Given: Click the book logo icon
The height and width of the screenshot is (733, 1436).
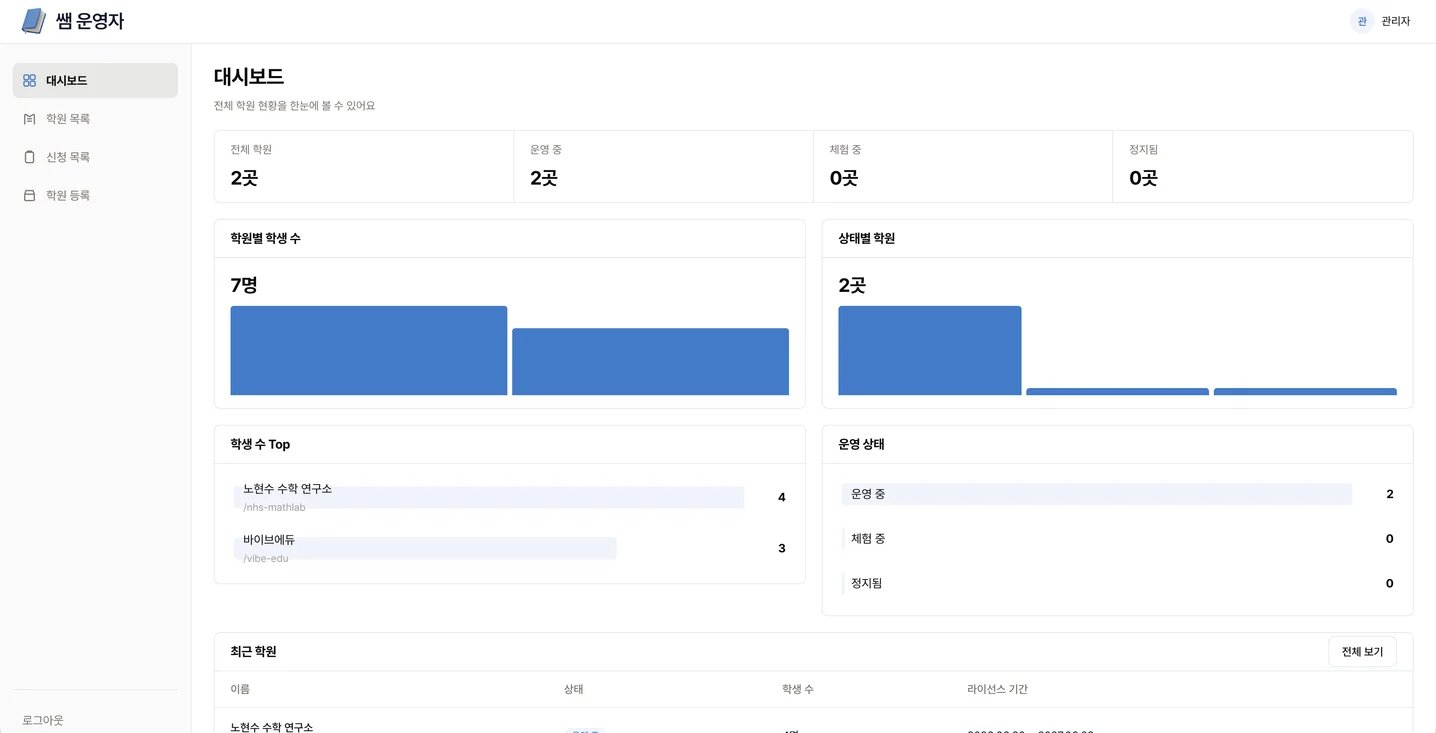Looking at the screenshot, I should (x=34, y=21).
